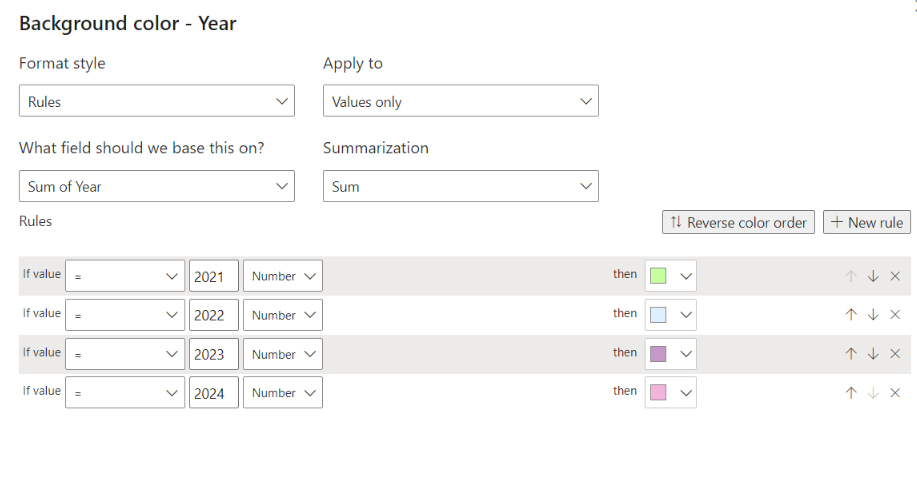Move the 2022 rule up
The width and height of the screenshot is (917, 497).
851,315
